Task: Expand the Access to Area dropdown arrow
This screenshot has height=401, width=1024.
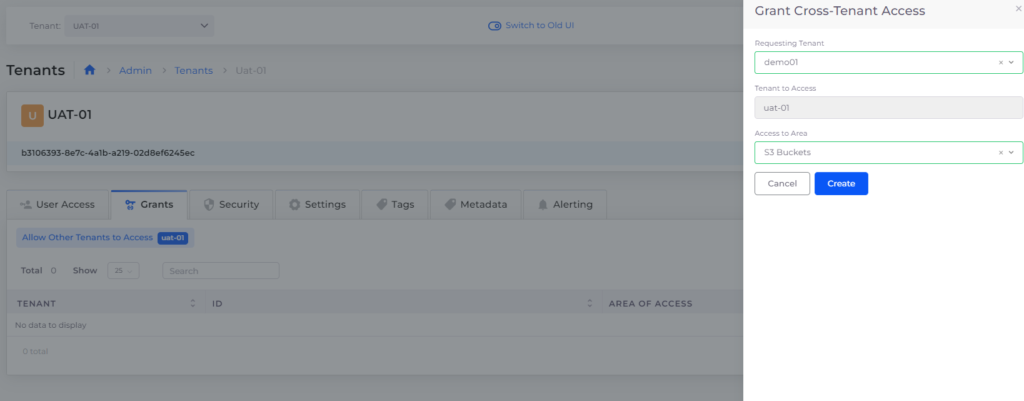Action: (x=1012, y=152)
